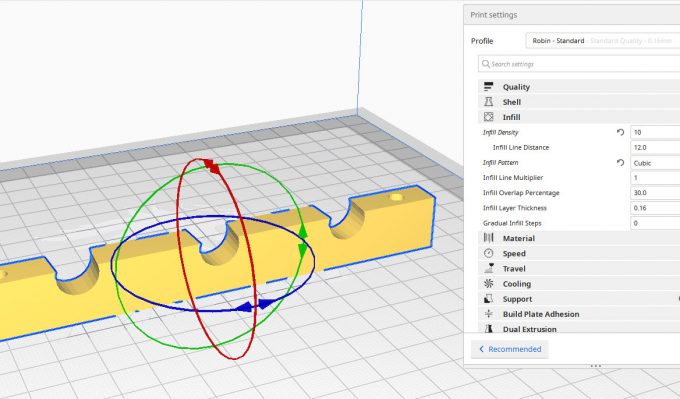This screenshot has width=680, height=399.
Task: Click the search magnifier icon
Action: coord(486,64)
